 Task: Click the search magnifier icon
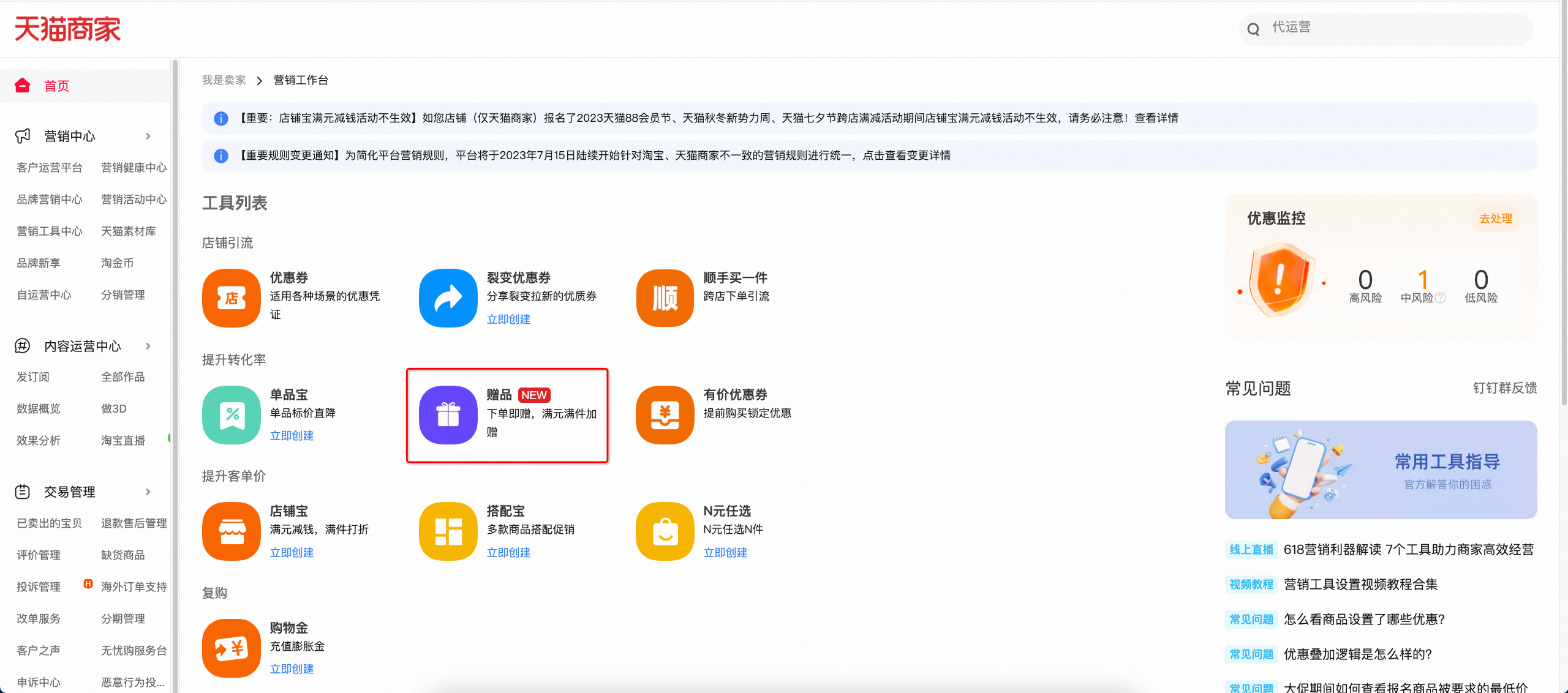1253,29
